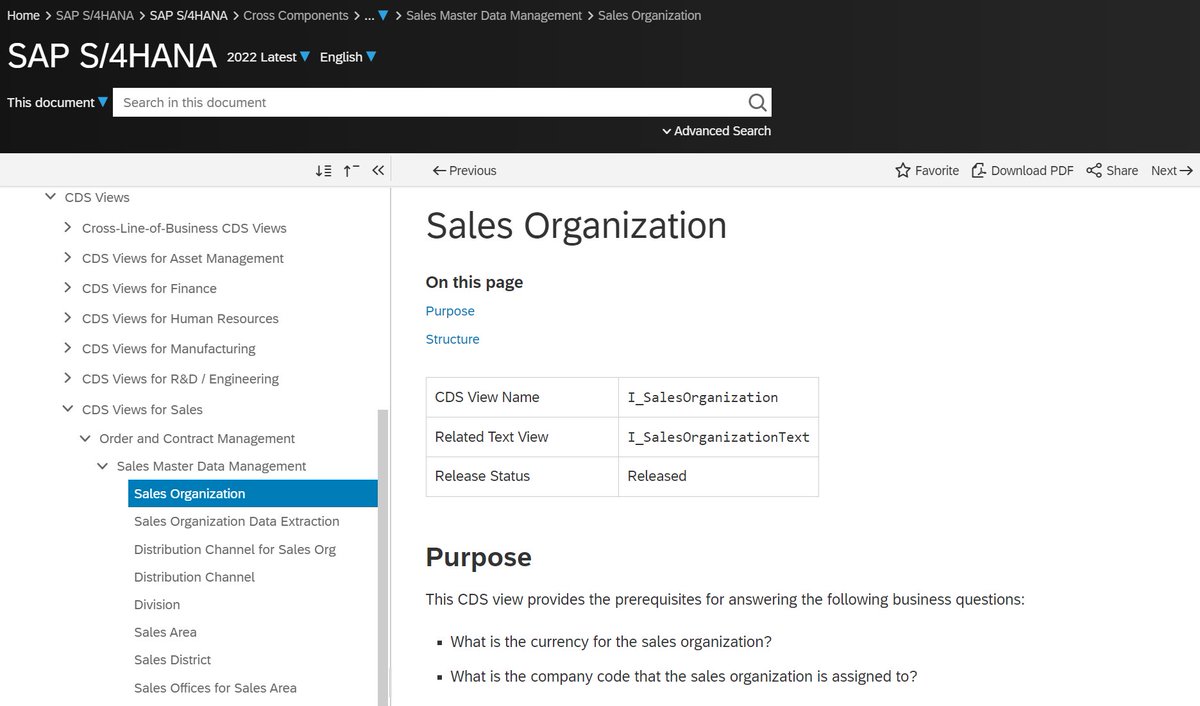Viewport: 1200px width, 706px height.
Task: Click the first SAP S/4HANA breadcrumb
Action: click(95, 15)
